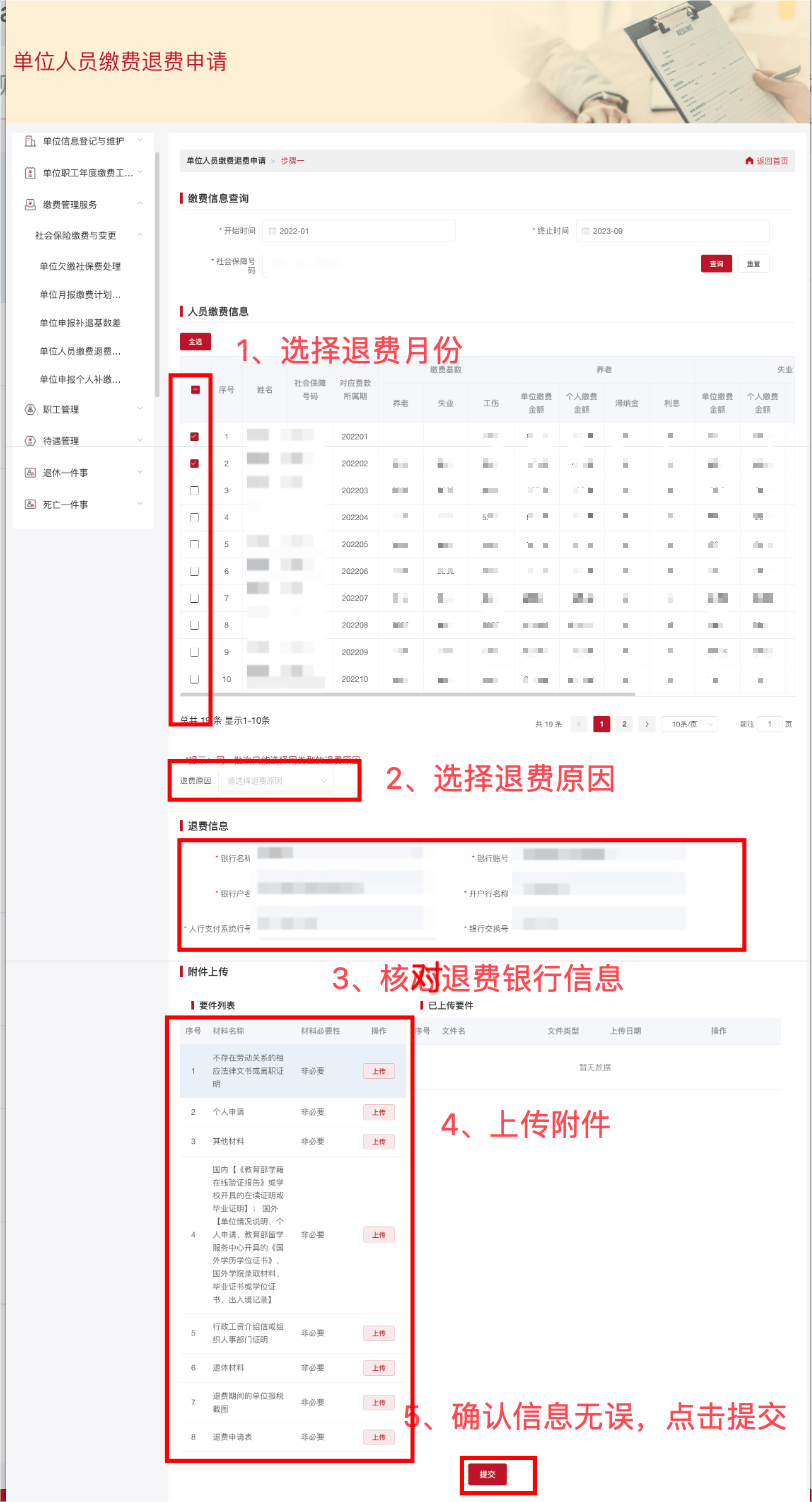
Task: Open 单位月报缴费计划 menu item
Action: pos(80,294)
